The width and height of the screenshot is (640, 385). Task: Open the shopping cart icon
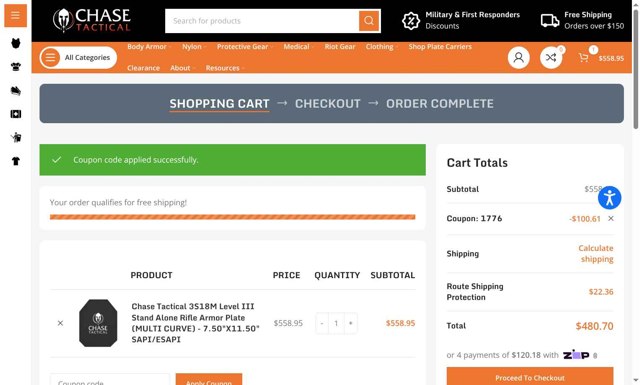(584, 58)
